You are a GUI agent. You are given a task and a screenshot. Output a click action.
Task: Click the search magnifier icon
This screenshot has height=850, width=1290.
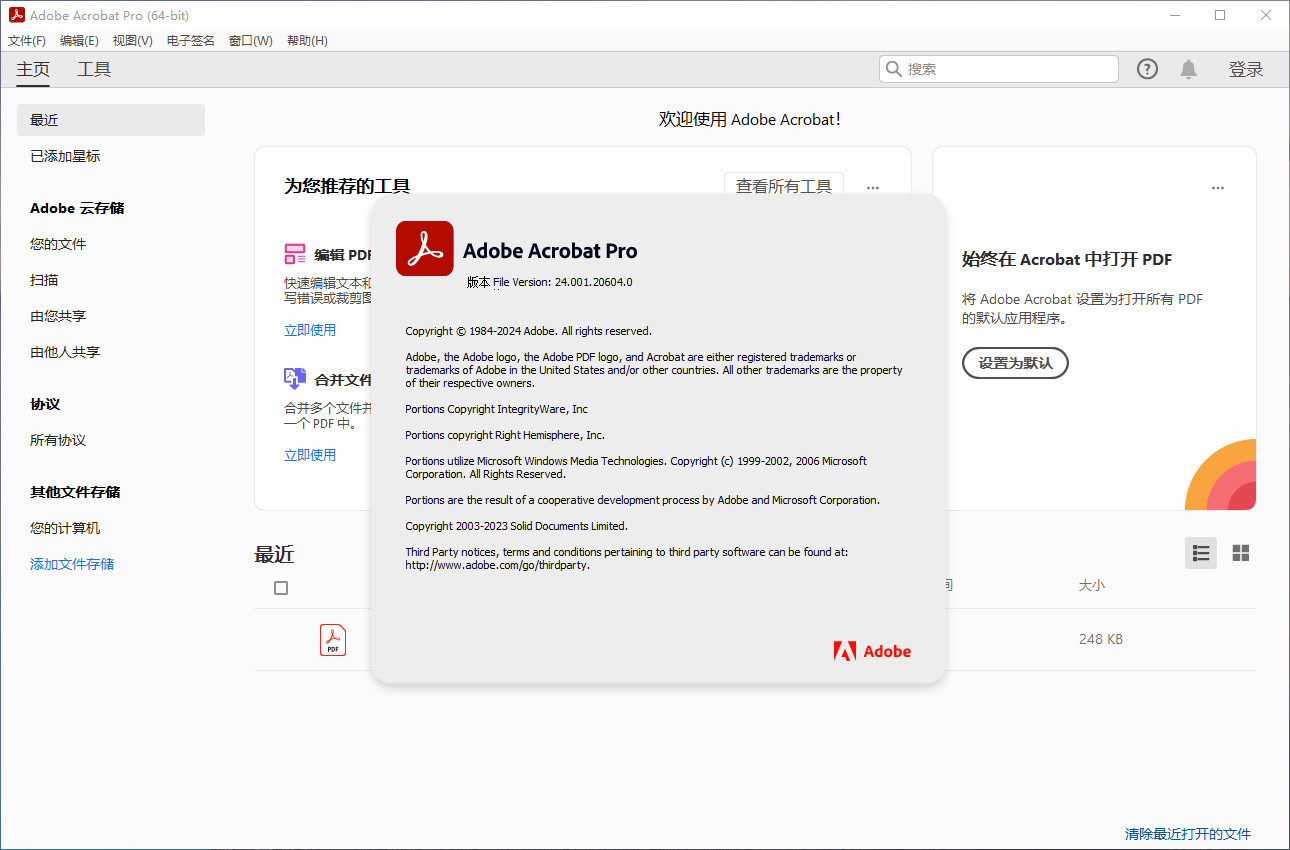[x=893, y=68]
